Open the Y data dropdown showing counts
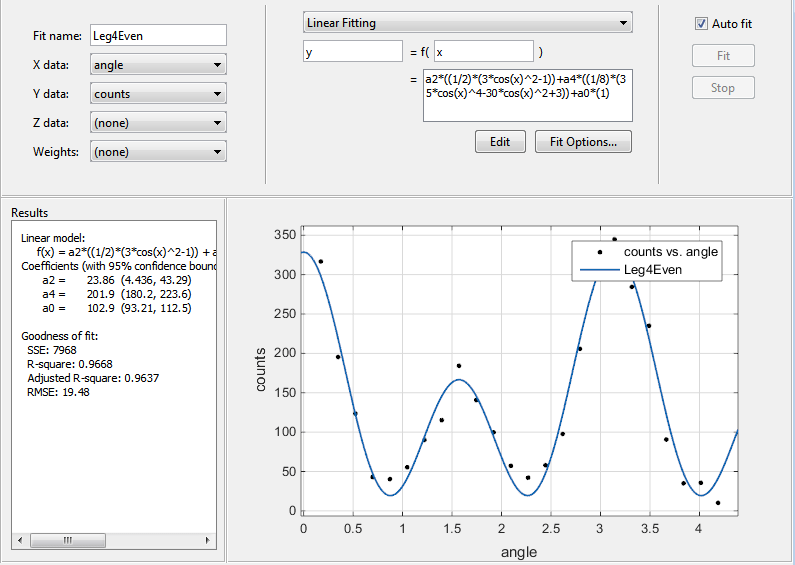The width and height of the screenshot is (795, 565). (158, 94)
